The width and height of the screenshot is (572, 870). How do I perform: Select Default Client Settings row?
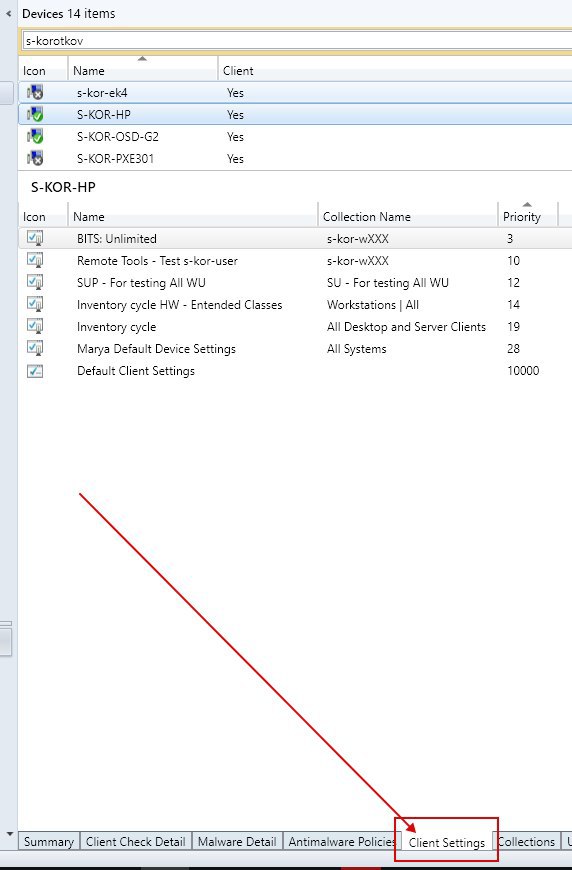coord(295,371)
